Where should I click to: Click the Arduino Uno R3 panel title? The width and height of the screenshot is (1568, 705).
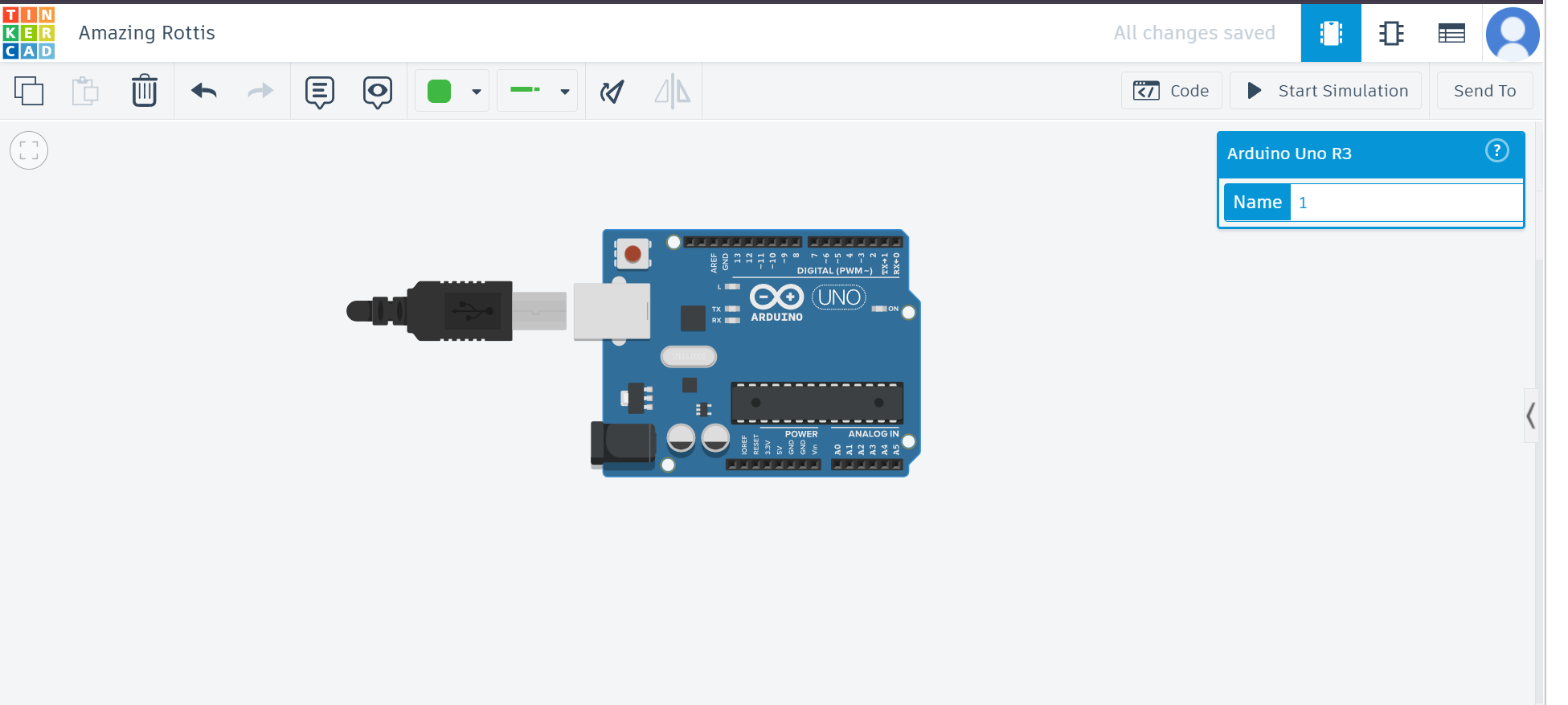click(1289, 154)
